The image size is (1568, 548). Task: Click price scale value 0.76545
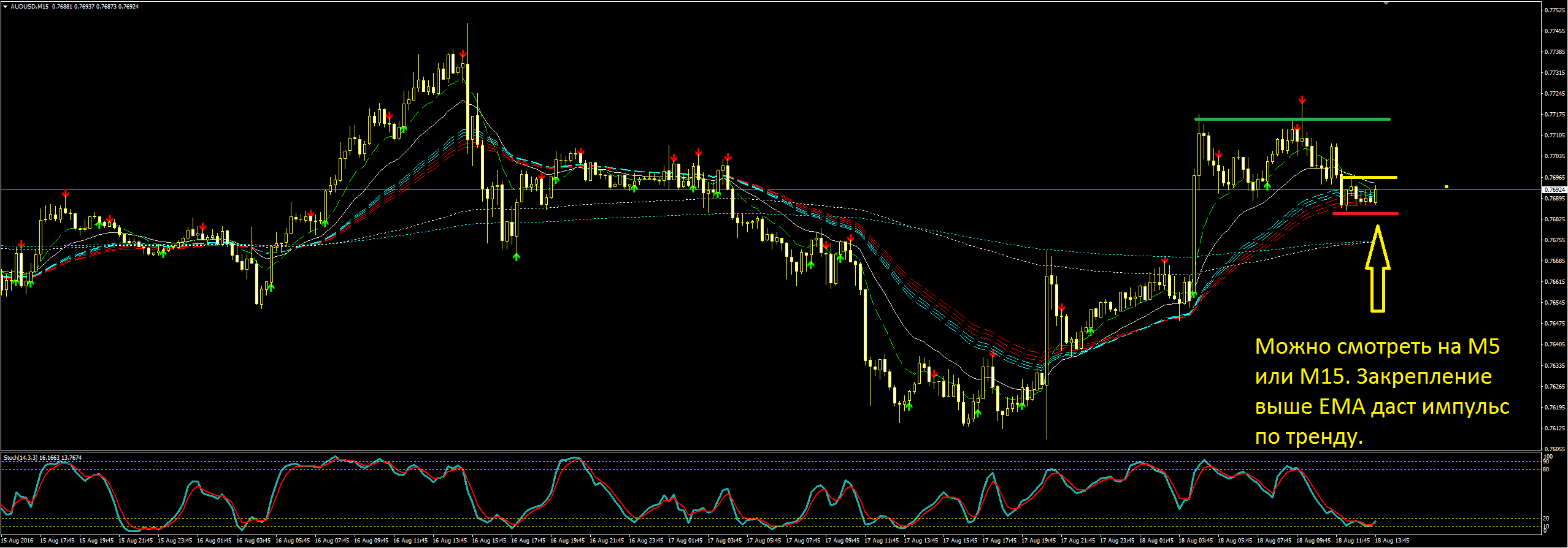1555,303
